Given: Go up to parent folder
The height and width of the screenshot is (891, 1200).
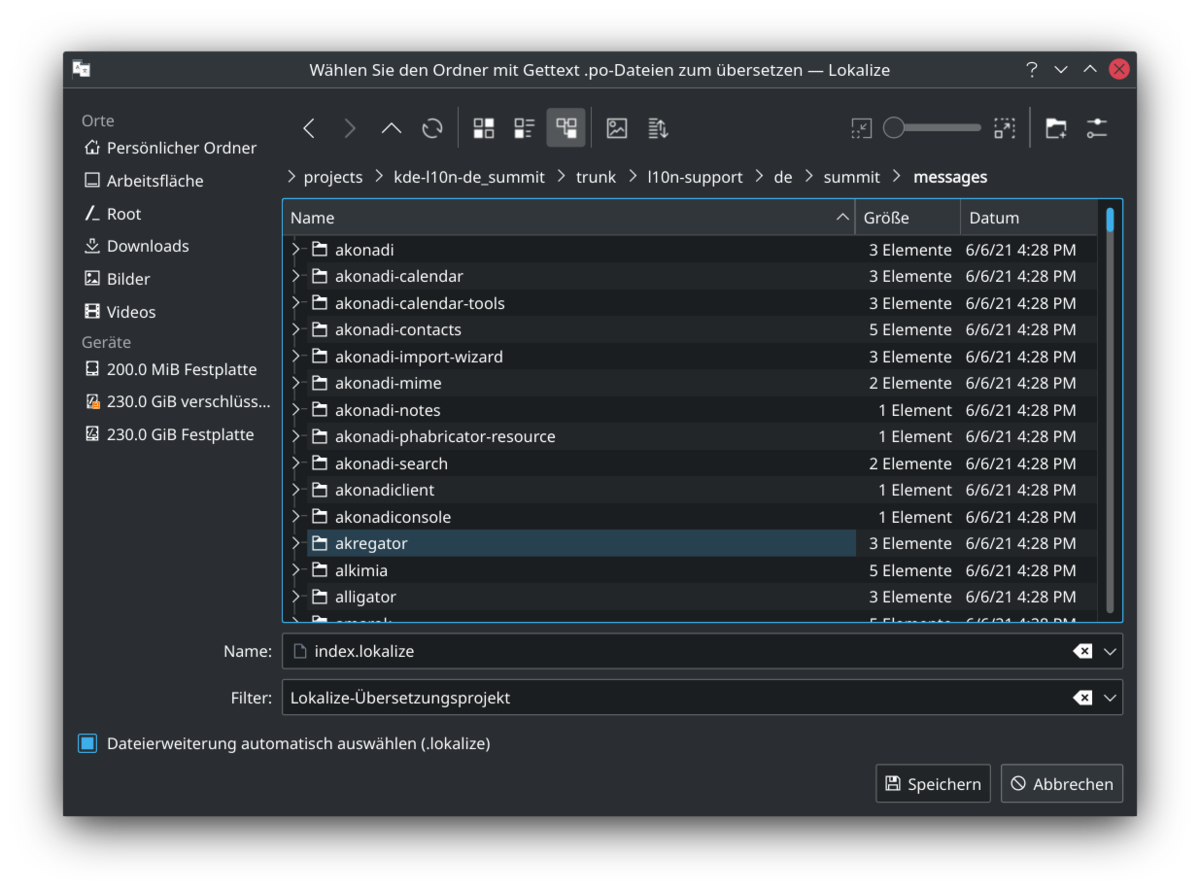Looking at the screenshot, I should pyautogui.click(x=391, y=128).
